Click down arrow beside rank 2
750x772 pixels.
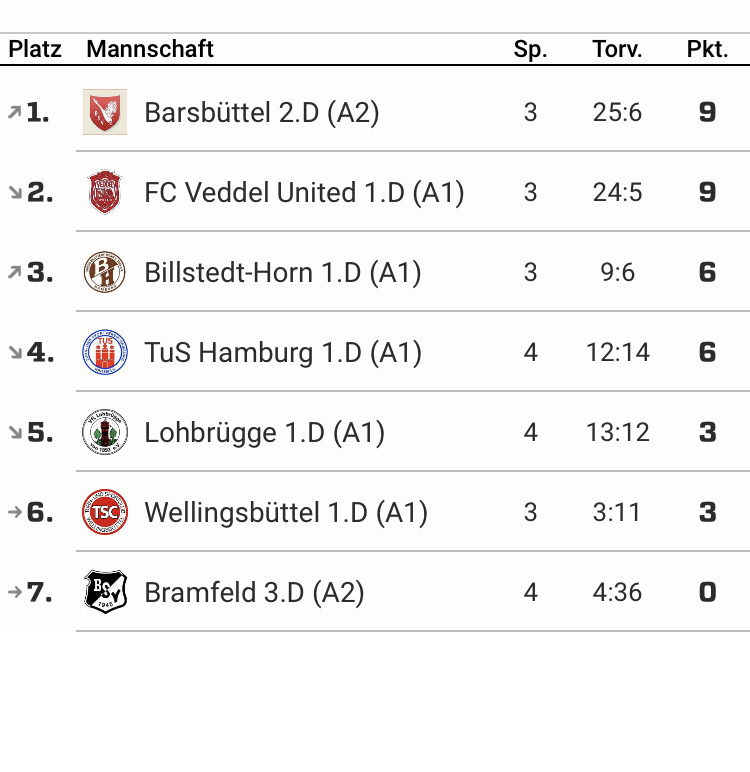15,193
